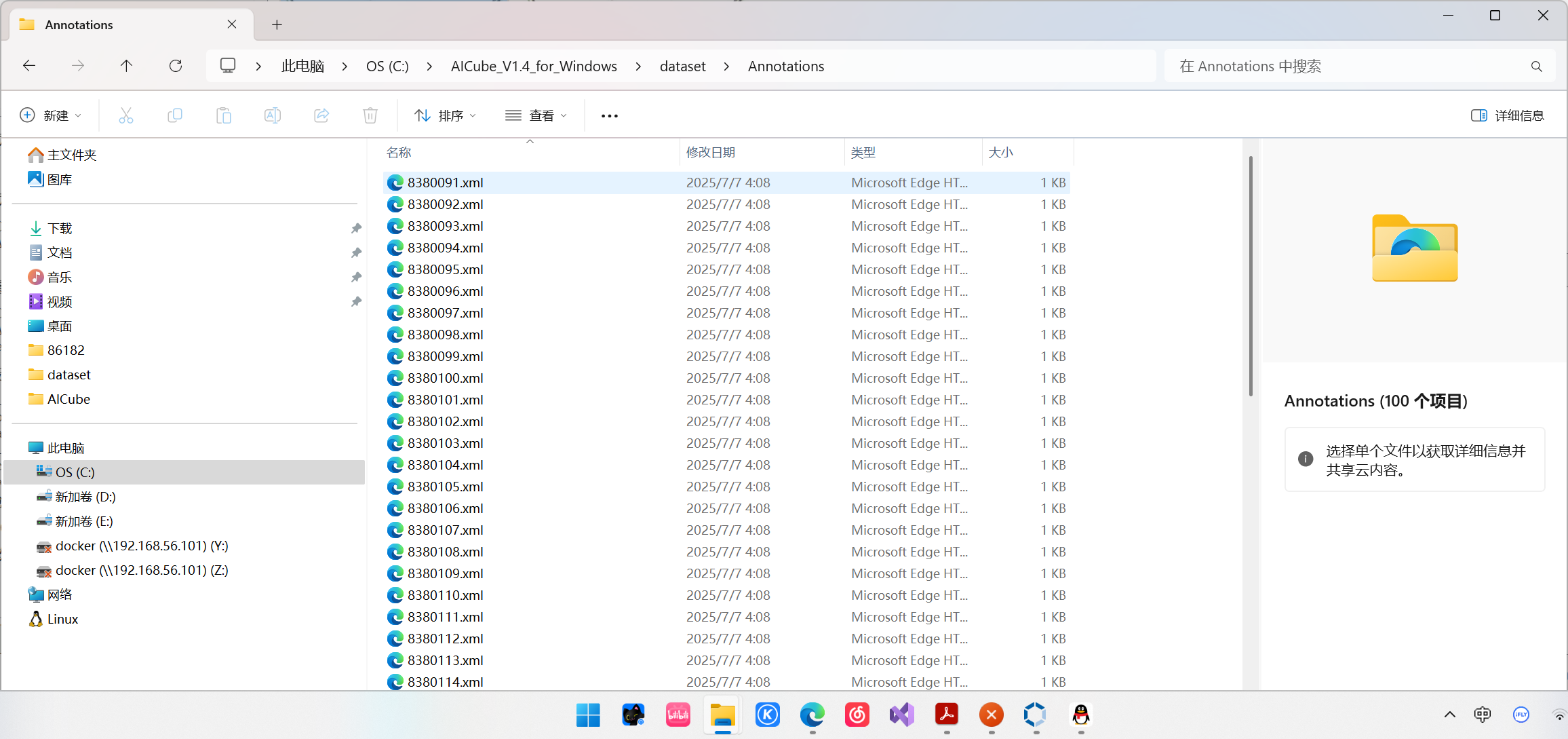Select 新加卷 (D:) drive
Image resolution: width=1568 pixels, height=739 pixels.
tap(76, 497)
